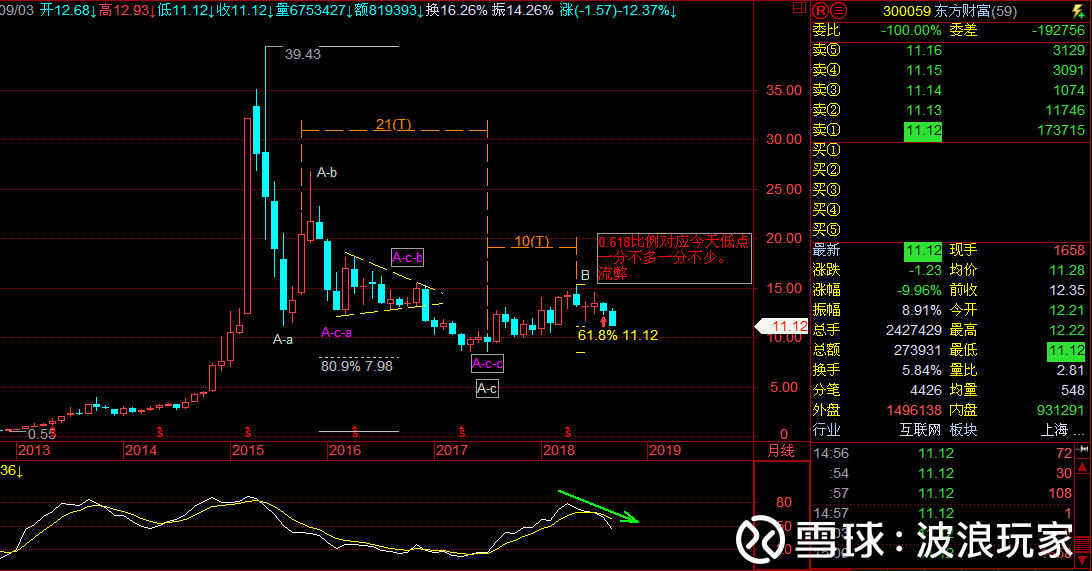Click the 板块 上海 sector entry
Image resolution: width=1092 pixels, height=571 pixels.
point(1017,430)
